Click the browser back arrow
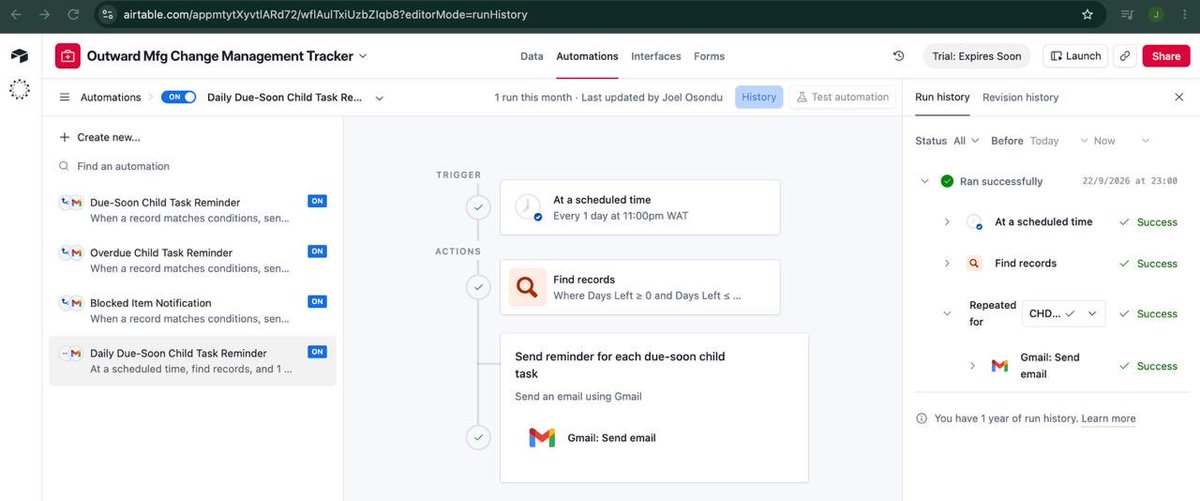1200x501 pixels. point(14,15)
